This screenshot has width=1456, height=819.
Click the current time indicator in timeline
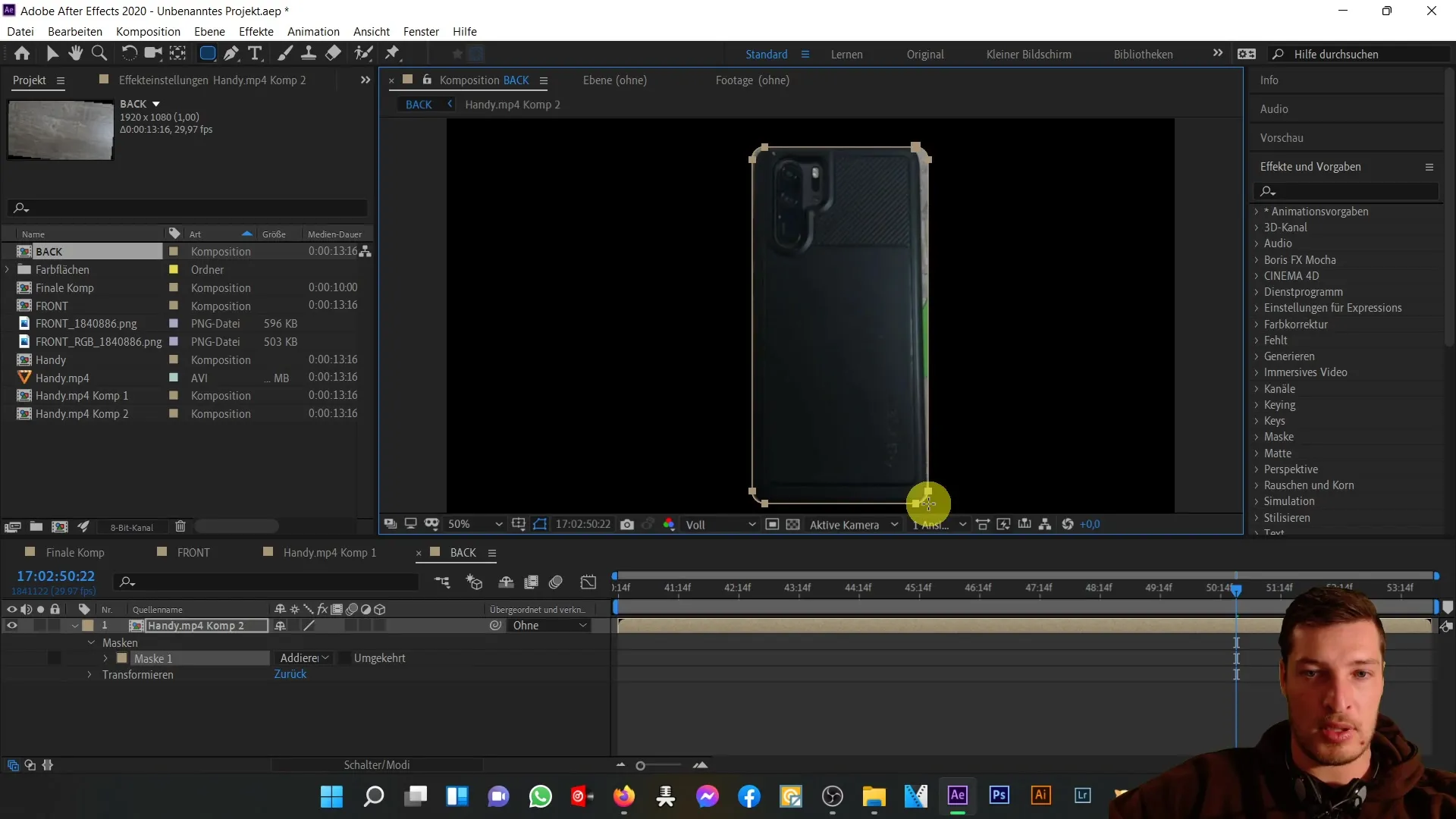tap(1236, 589)
